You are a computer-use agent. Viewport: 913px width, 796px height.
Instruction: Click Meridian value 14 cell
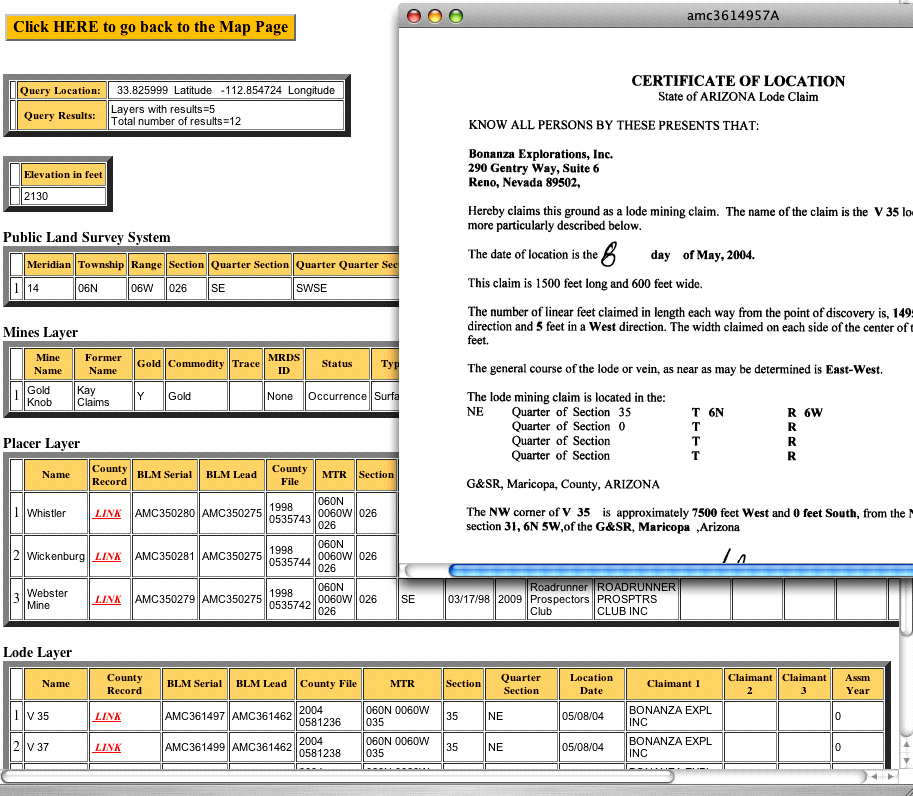tap(49, 288)
